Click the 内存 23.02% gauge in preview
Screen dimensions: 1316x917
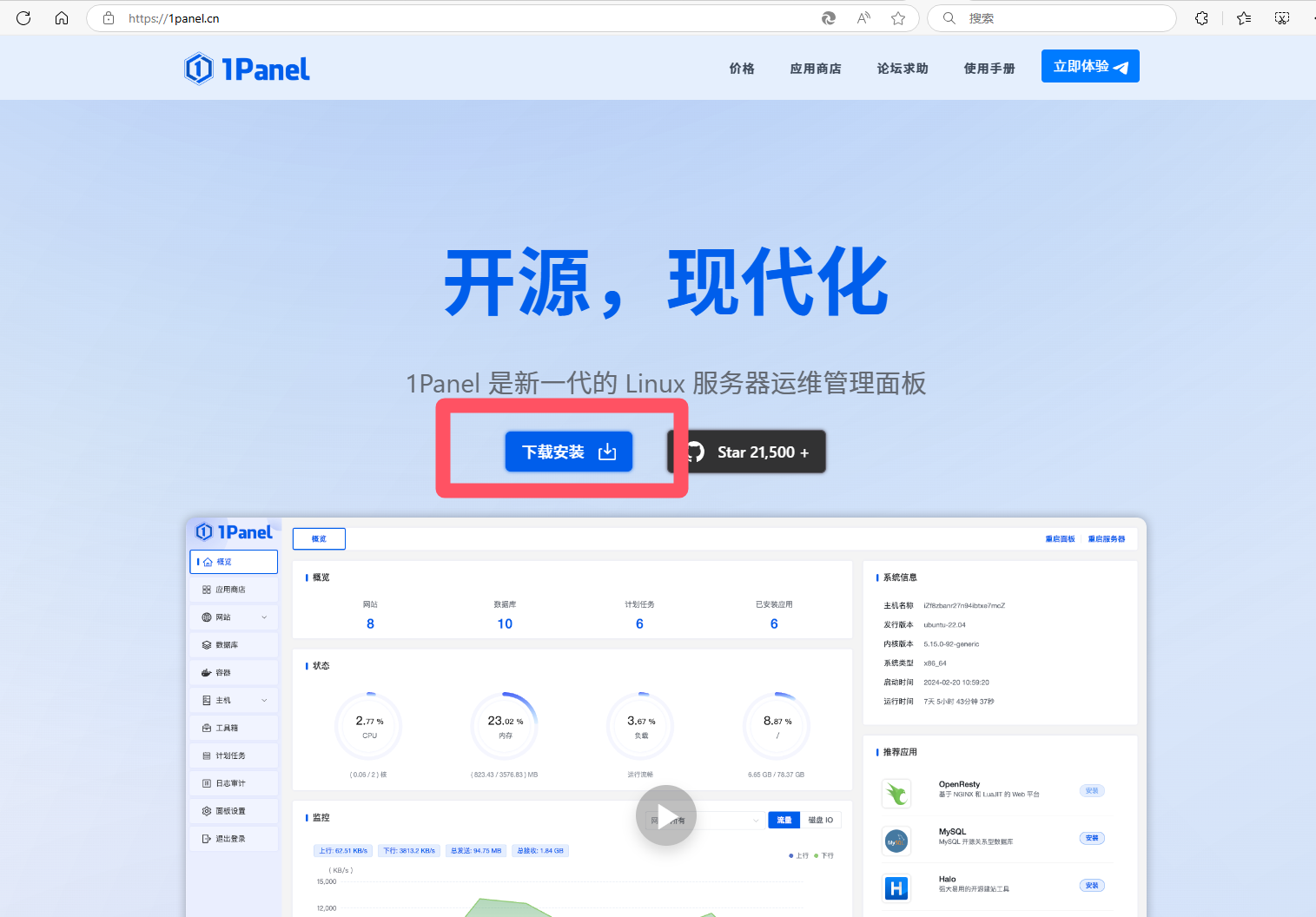pyautogui.click(x=505, y=726)
